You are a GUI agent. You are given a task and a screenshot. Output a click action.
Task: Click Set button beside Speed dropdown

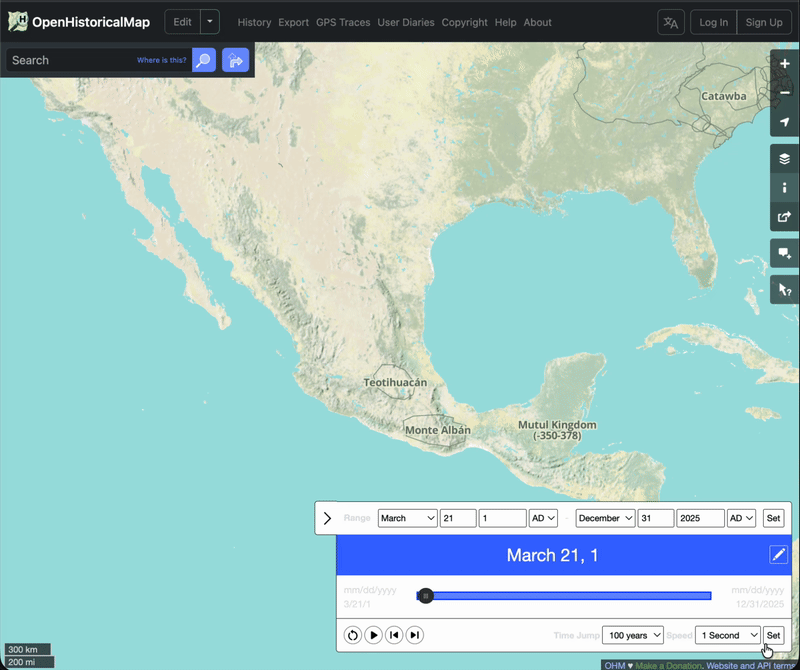tap(773, 635)
